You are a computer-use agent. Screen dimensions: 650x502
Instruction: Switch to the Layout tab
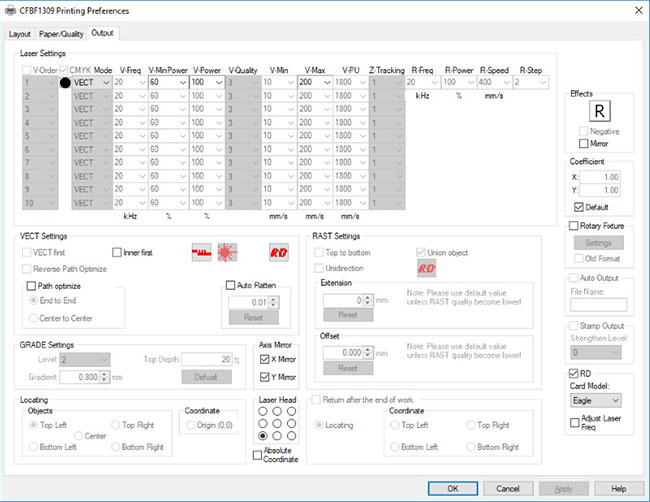click(x=19, y=34)
